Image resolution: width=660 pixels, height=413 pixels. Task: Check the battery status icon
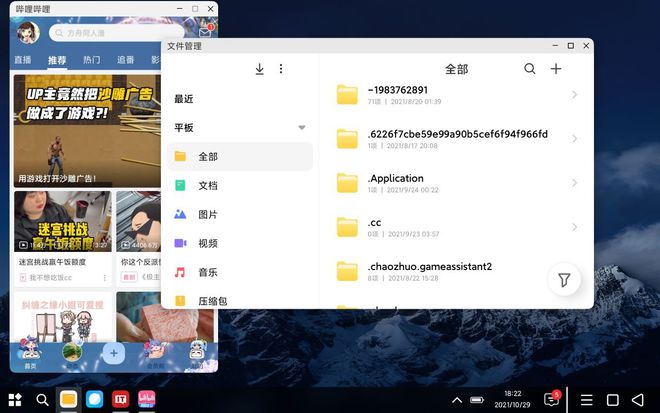(477, 400)
